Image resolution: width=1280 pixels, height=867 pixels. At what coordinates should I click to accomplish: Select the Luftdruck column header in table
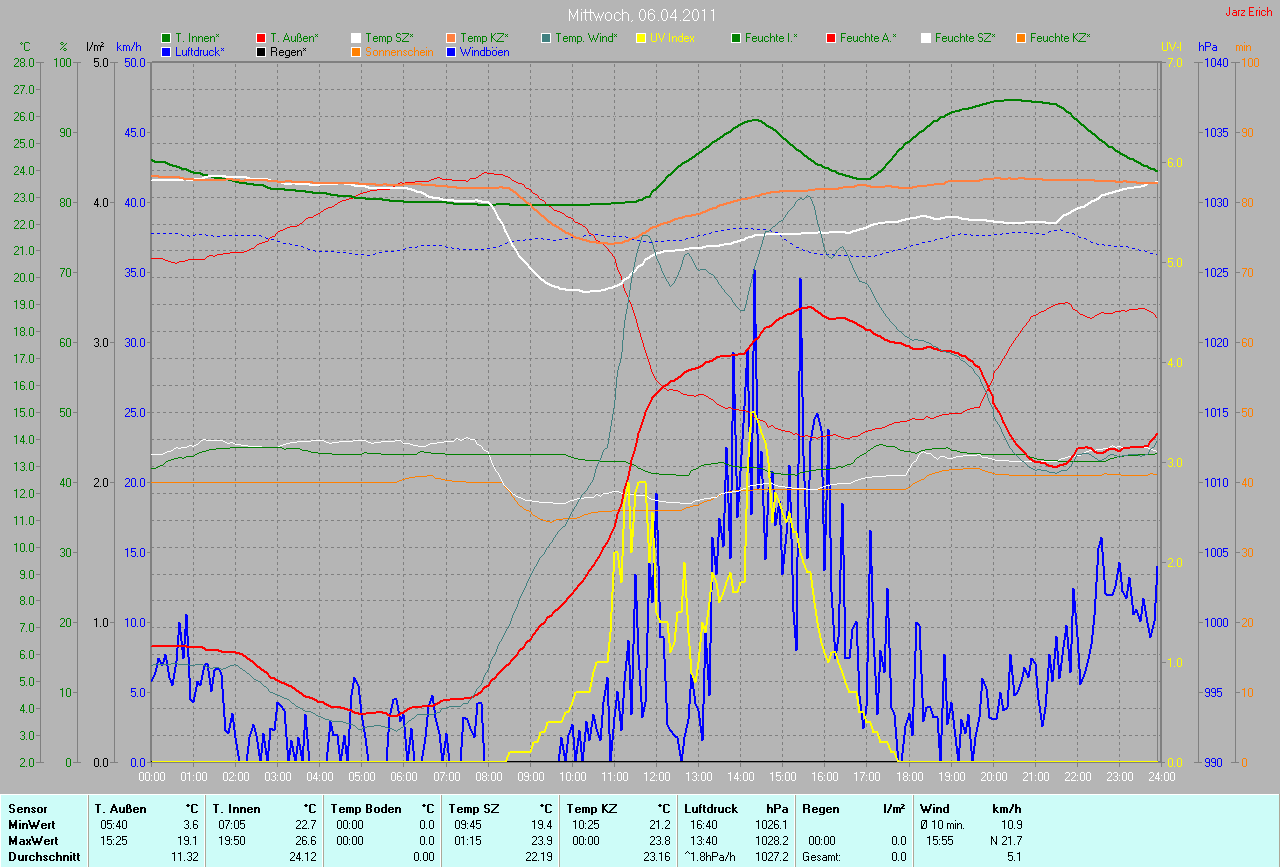click(x=711, y=808)
